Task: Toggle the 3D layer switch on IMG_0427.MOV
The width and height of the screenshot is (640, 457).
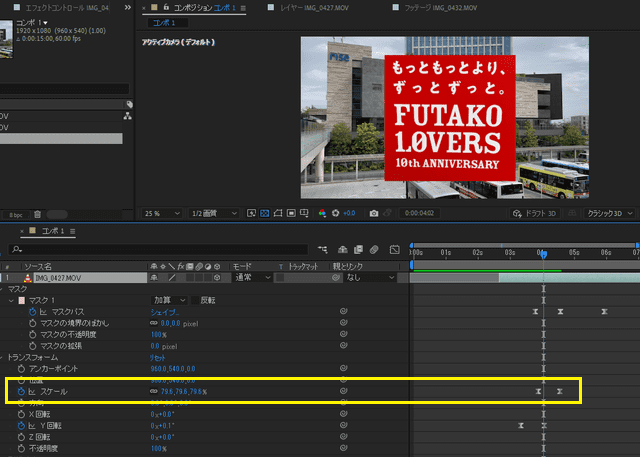Action: [217, 277]
